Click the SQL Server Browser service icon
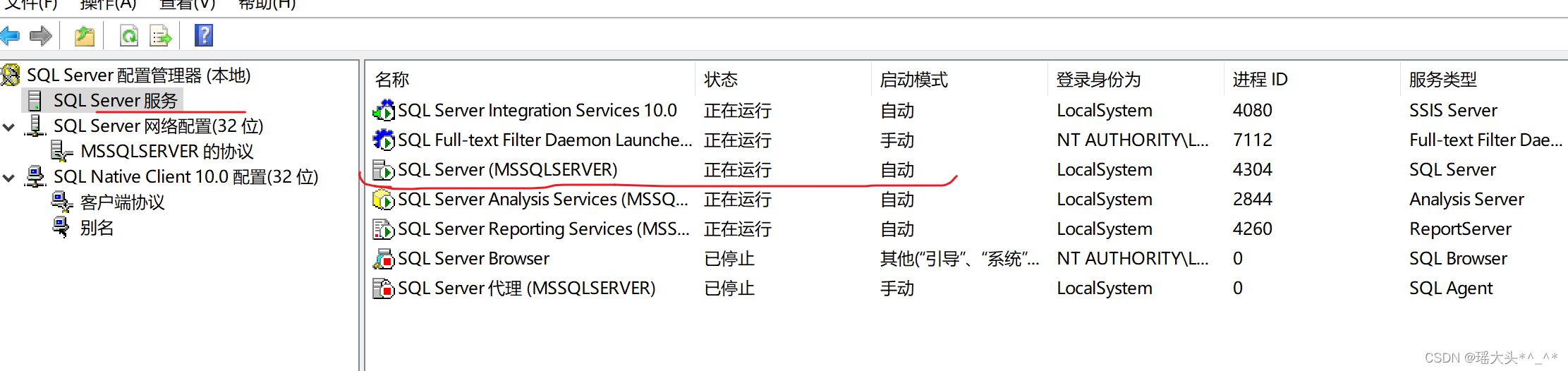 (384, 259)
